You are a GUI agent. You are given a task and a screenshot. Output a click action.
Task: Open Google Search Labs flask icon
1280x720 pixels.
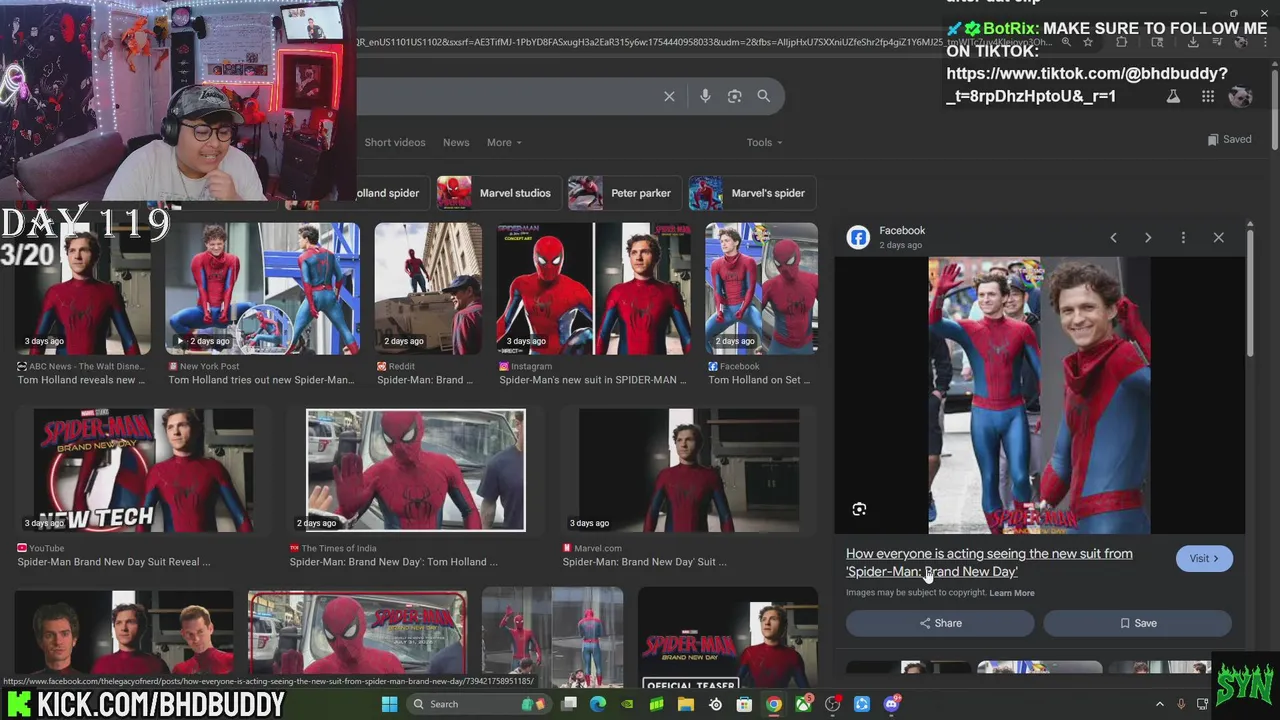click(1173, 96)
